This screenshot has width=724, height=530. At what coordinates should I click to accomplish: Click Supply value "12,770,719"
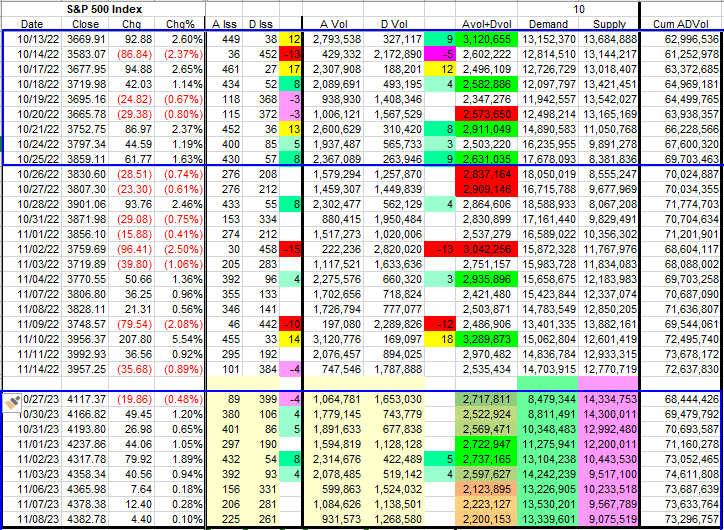click(609, 369)
